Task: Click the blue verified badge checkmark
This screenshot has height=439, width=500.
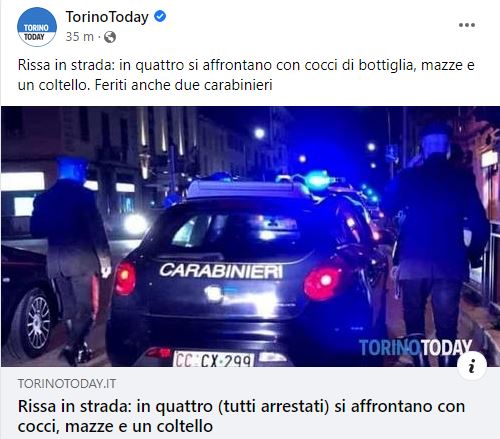Action: click(160, 16)
